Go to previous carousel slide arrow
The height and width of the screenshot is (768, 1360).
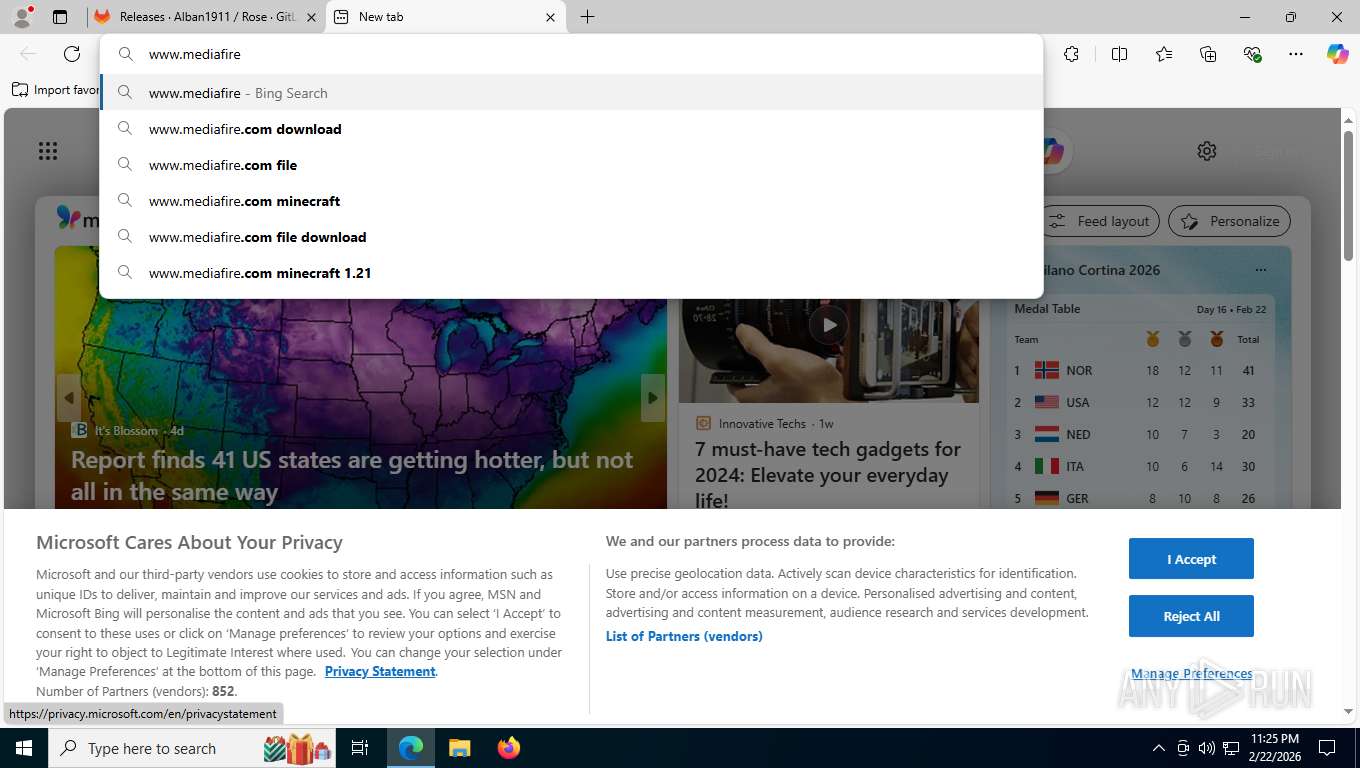[x=69, y=398]
